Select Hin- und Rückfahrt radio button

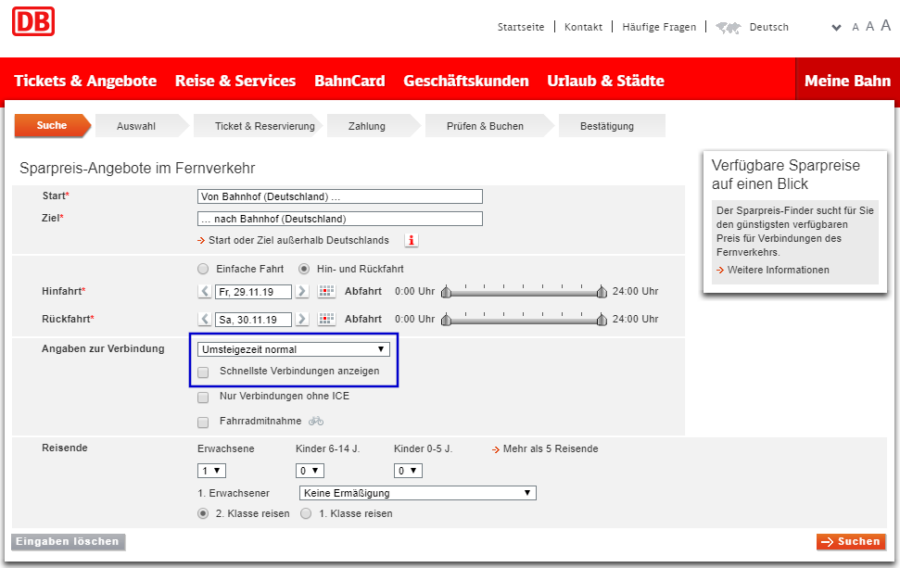click(x=304, y=269)
